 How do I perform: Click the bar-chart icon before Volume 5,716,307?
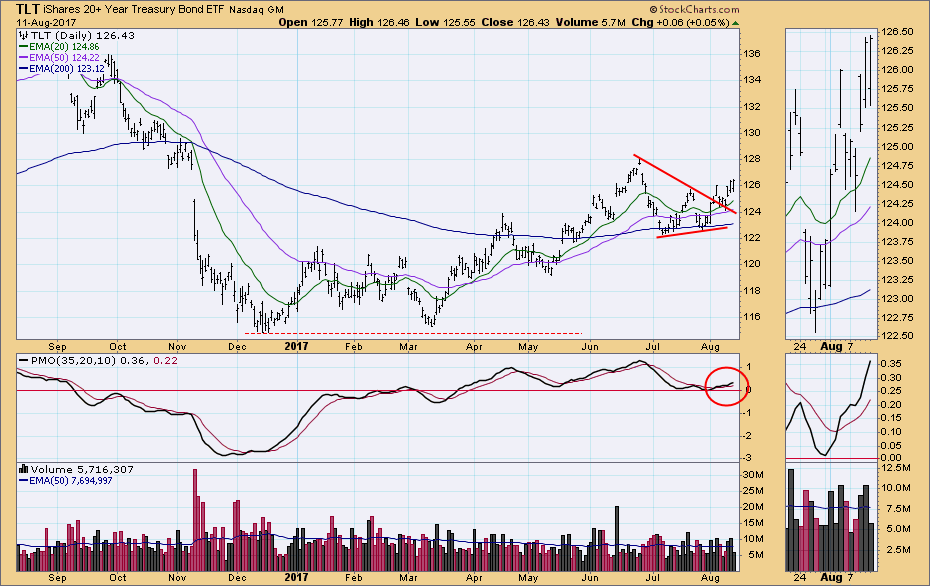coord(24,469)
